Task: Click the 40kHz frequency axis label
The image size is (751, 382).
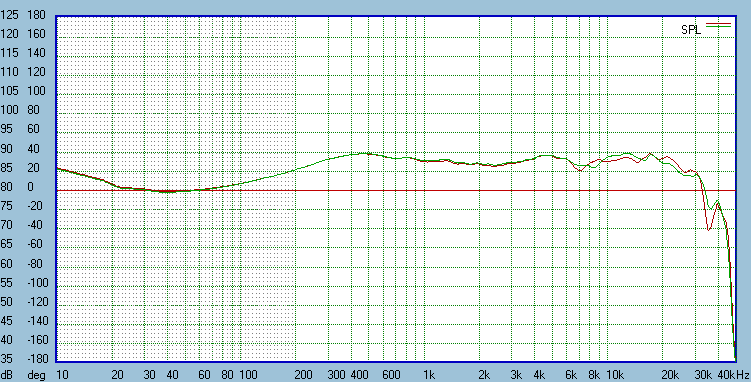Action: [x=733, y=374]
